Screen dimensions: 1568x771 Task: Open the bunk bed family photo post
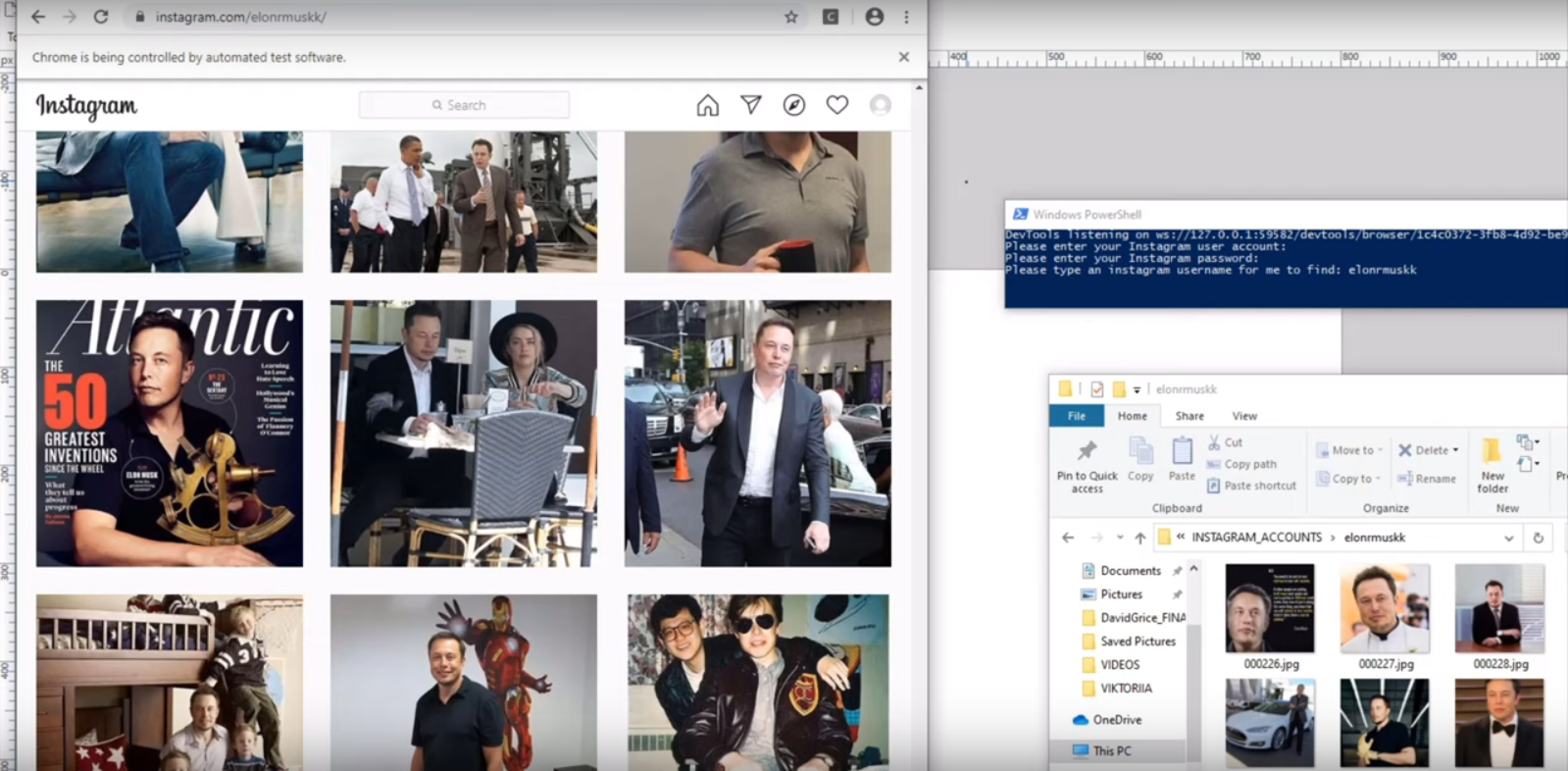click(x=170, y=683)
